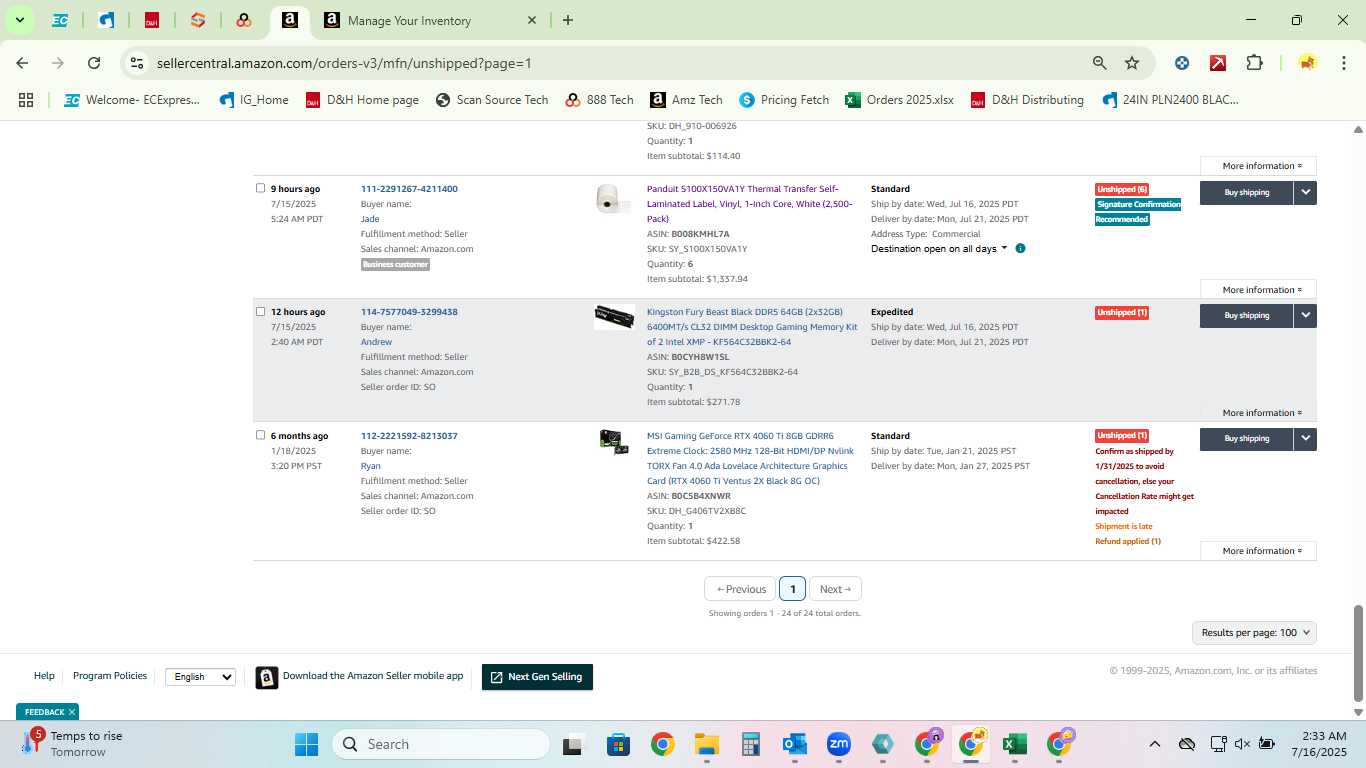Buy shipping for the Panduit label order
Screen dimensions: 1366x768
coord(1246,192)
